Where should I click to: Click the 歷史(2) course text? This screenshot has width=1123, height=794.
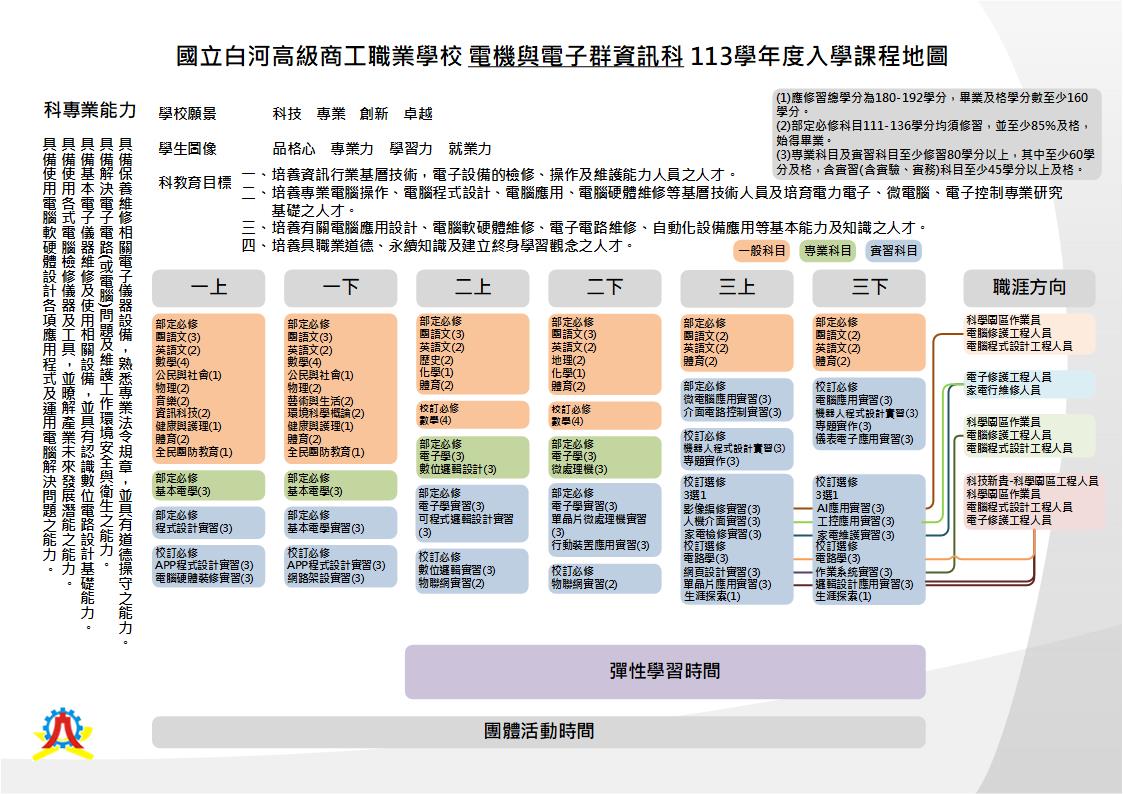(x=436, y=360)
